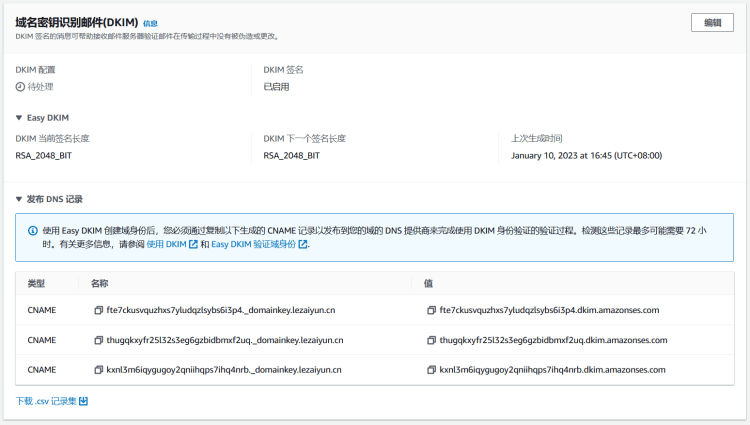This screenshot has height=425, width=750.
Task: Select the kxnl3m6iqygugoy2 _domainkey.lezaiyun.cn name text
Action: (x=224, y=369)
